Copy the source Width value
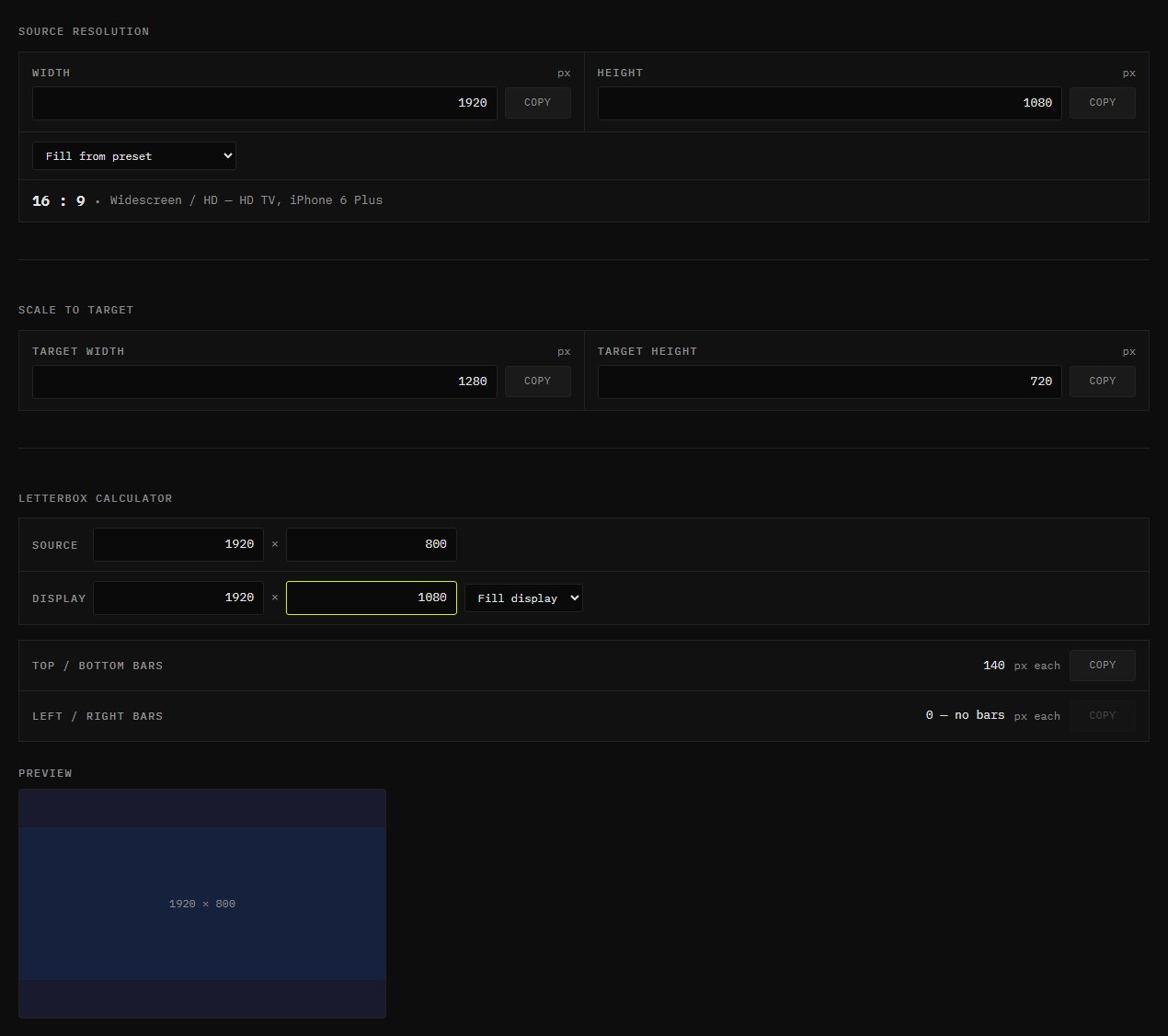1168x1036 pixels. click(x=538, y=103)
